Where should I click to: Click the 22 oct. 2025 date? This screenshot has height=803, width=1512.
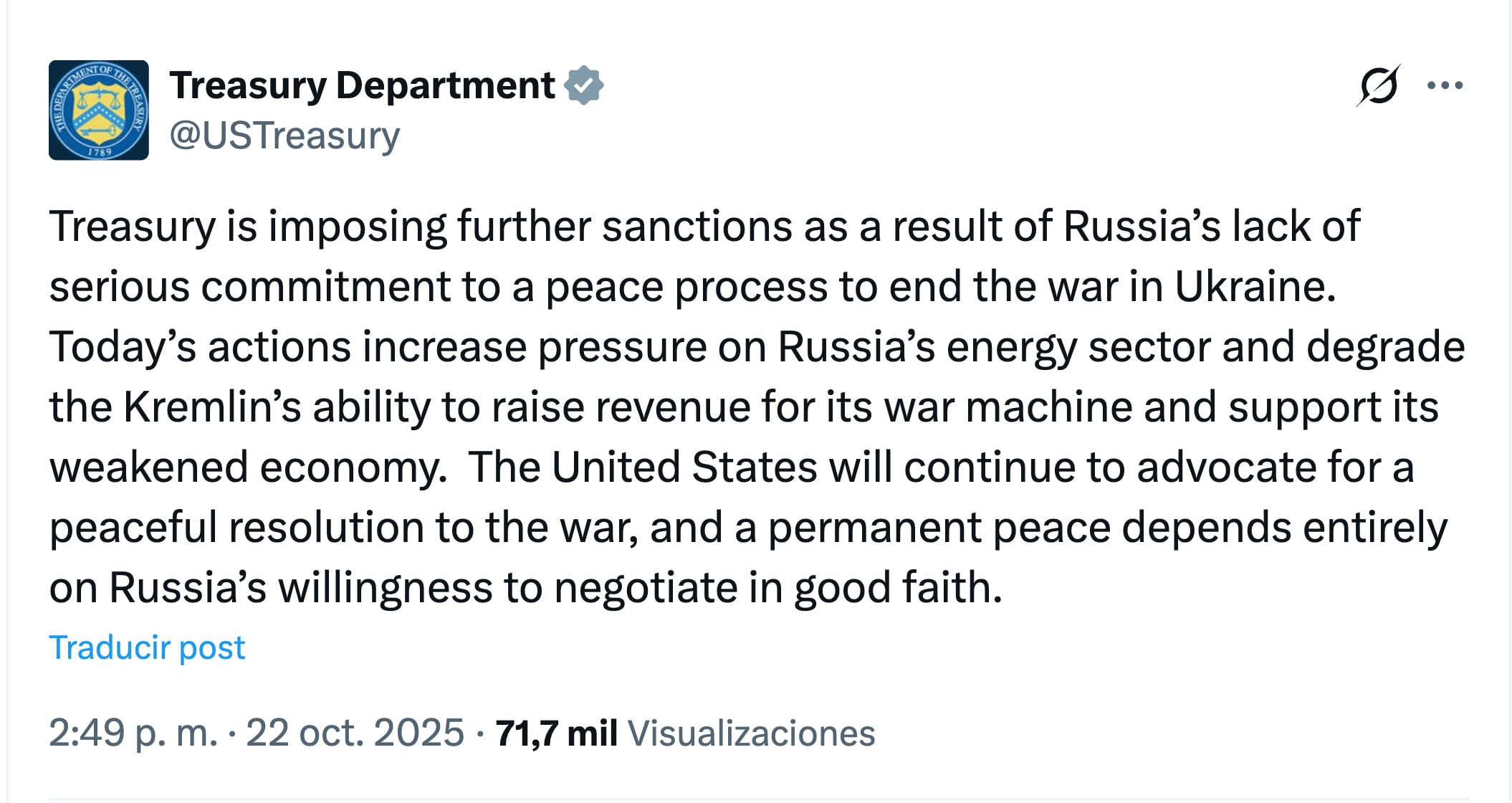355,733
